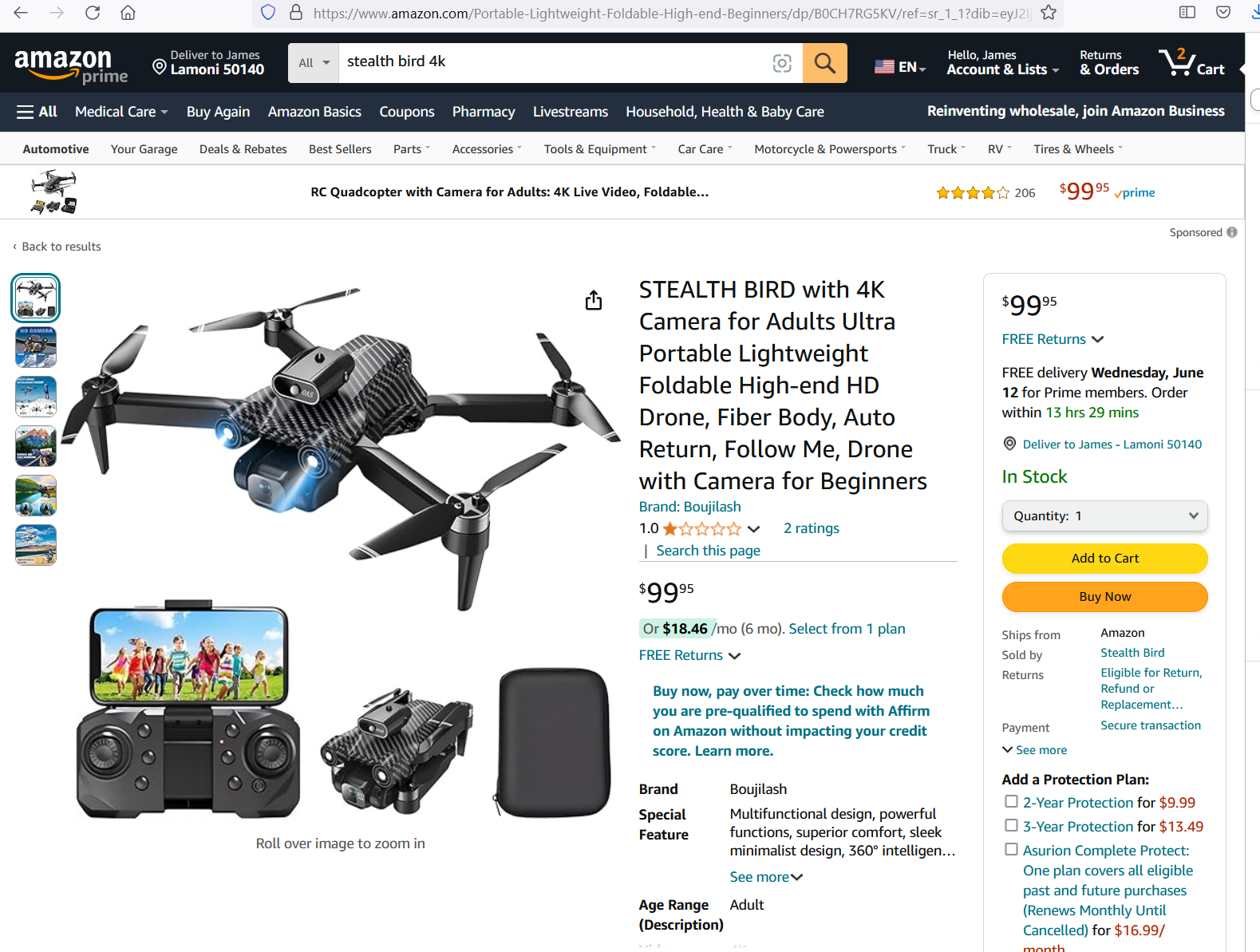This screenshot has width=1260, height=952.
Task: Select the second product thumbnail image
Action: (36, 347)
